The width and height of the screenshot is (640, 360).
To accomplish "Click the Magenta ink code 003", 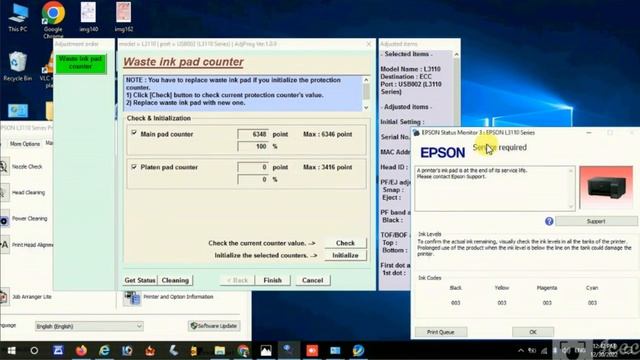I will (547, 303).
